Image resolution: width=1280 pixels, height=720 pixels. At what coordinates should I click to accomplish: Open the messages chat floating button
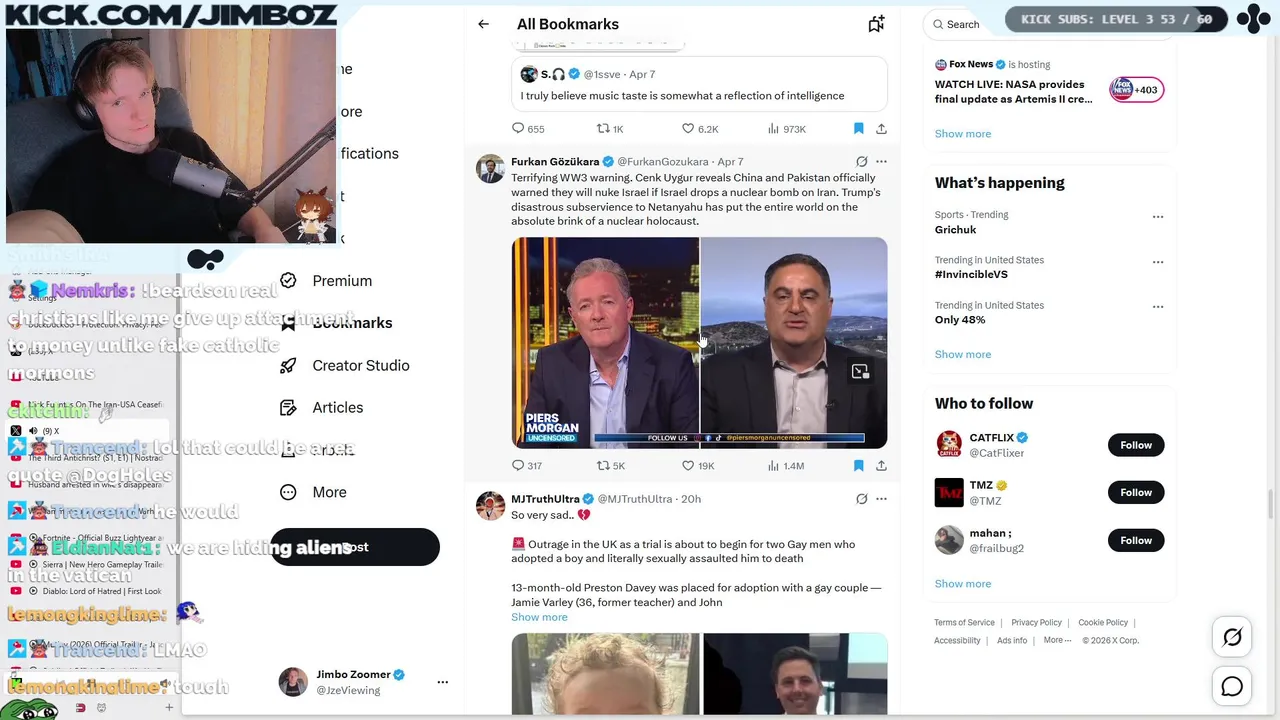coord(1232,686)
